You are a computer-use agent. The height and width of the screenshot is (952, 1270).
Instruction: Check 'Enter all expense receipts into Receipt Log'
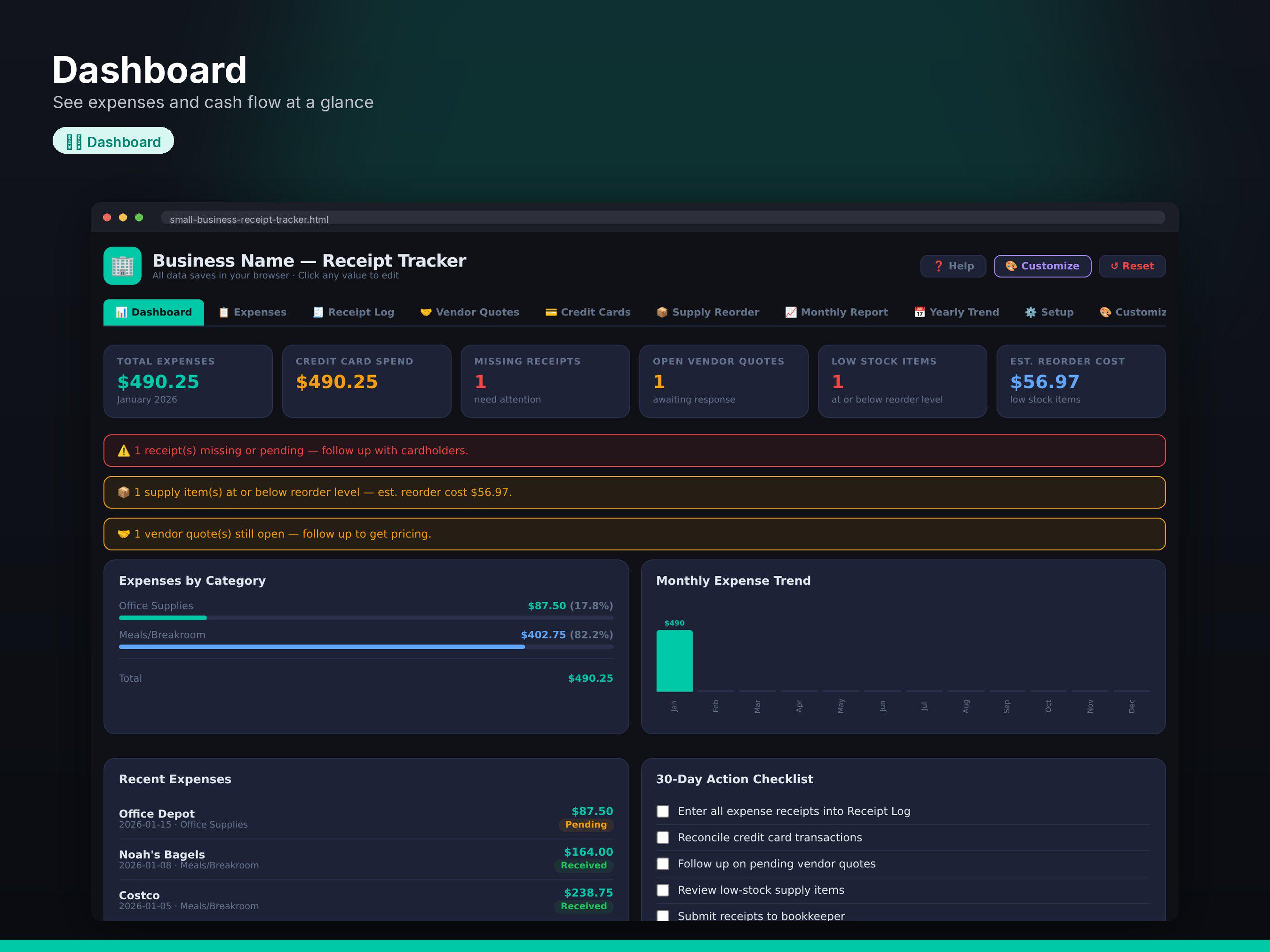tap(663, 811)
